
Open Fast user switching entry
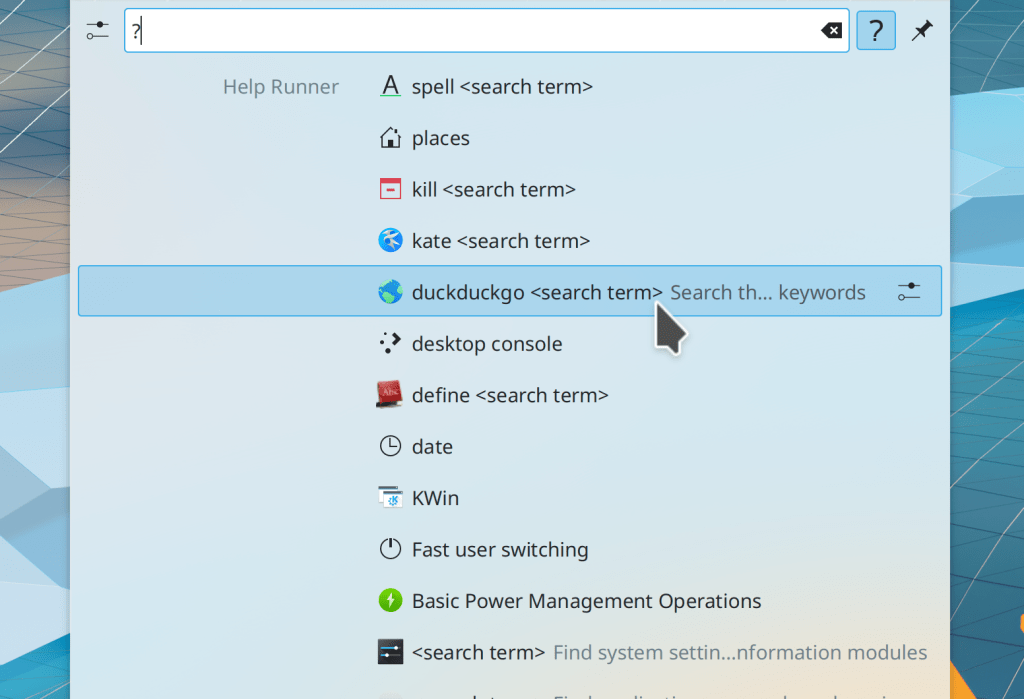click(500, 550)
